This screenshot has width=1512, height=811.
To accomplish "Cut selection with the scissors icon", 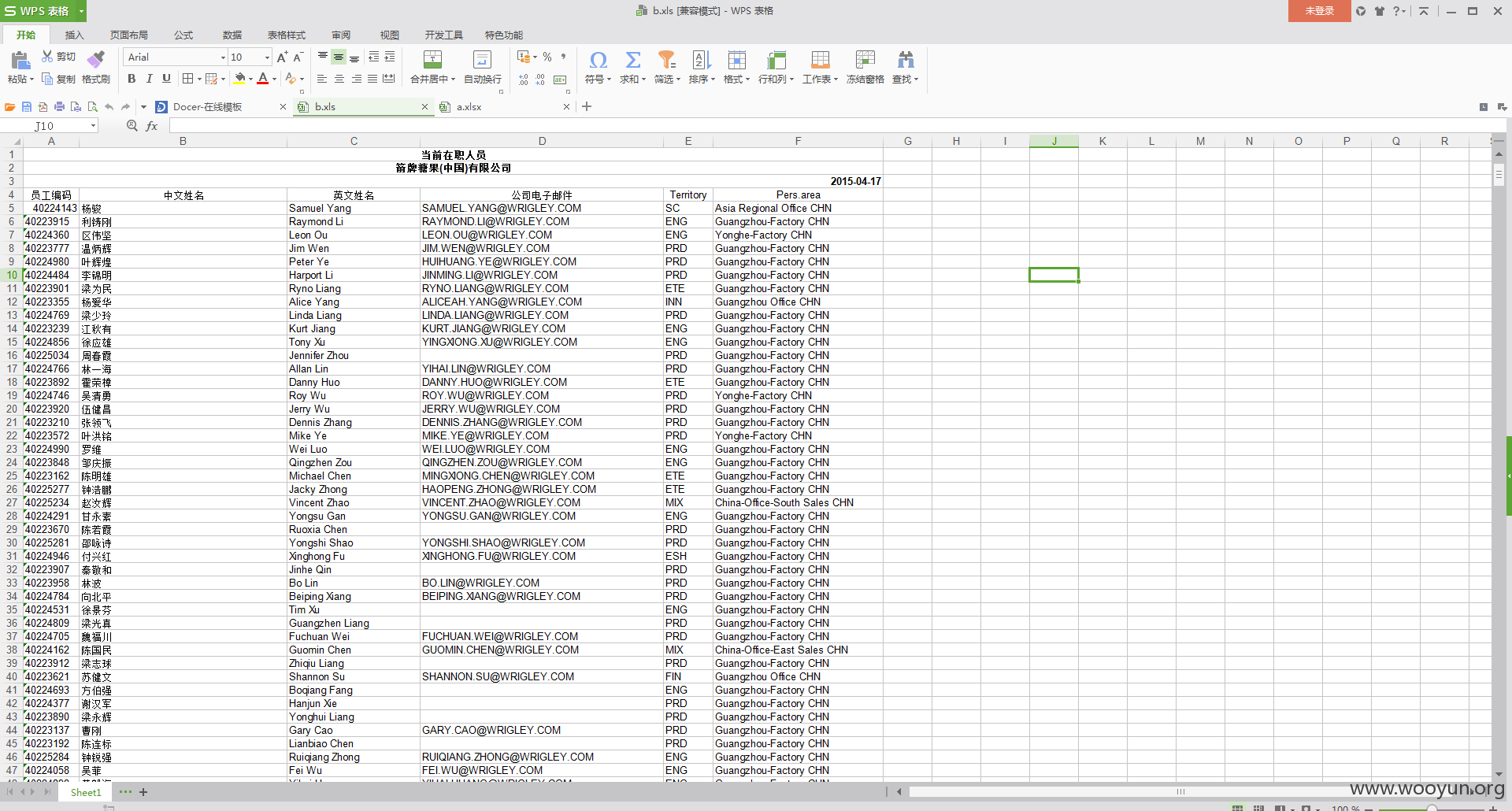I will pyautogui.click(x=47, y=57).
